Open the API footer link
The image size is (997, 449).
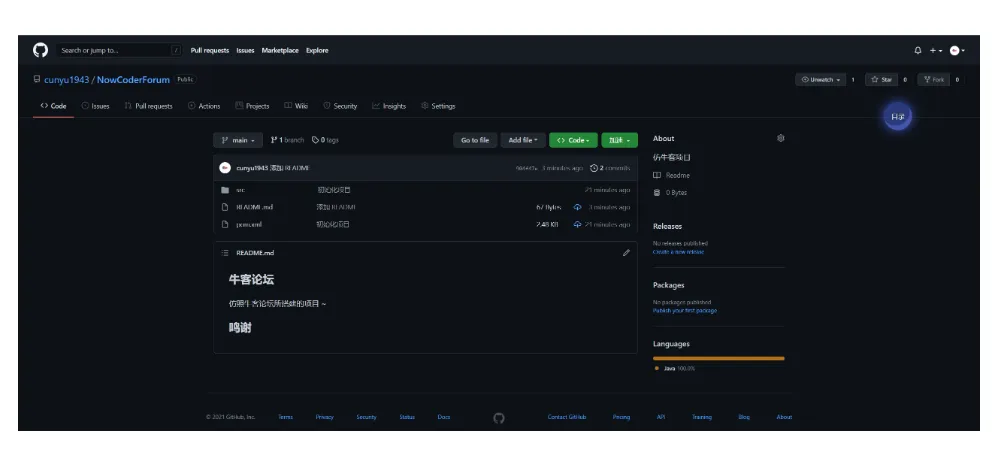661,417
